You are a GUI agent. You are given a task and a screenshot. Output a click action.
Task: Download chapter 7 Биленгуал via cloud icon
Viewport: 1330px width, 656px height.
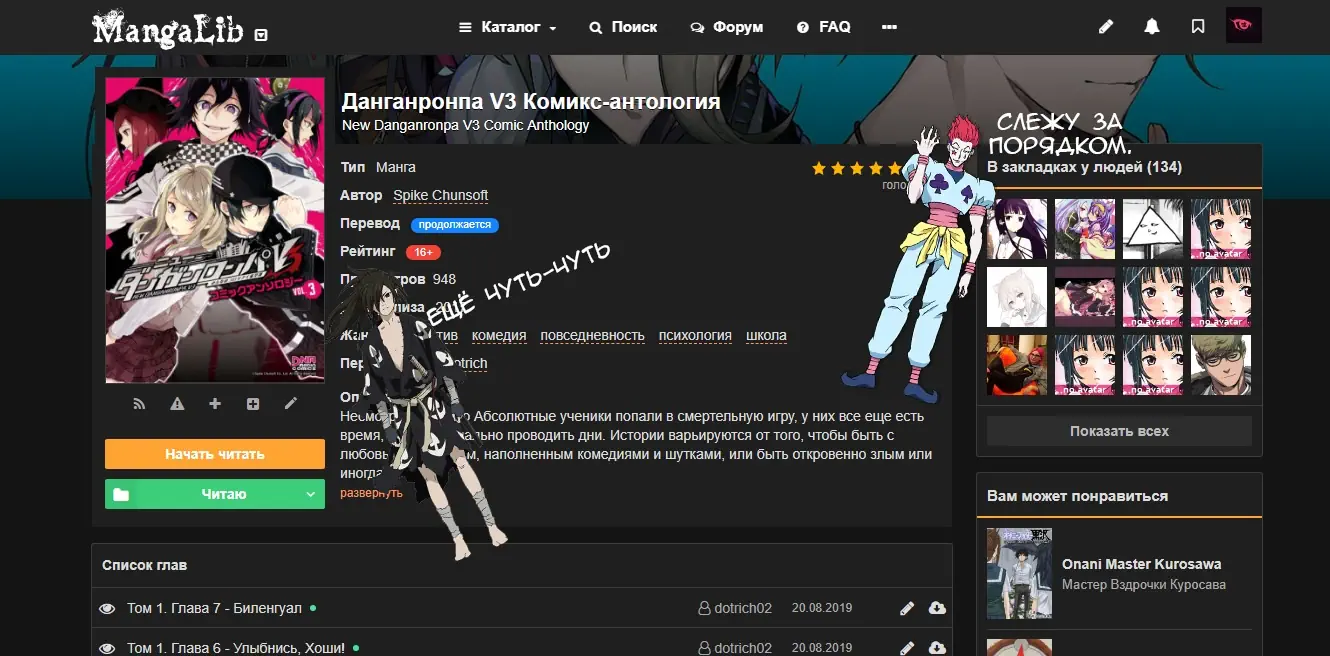(937, 608)
